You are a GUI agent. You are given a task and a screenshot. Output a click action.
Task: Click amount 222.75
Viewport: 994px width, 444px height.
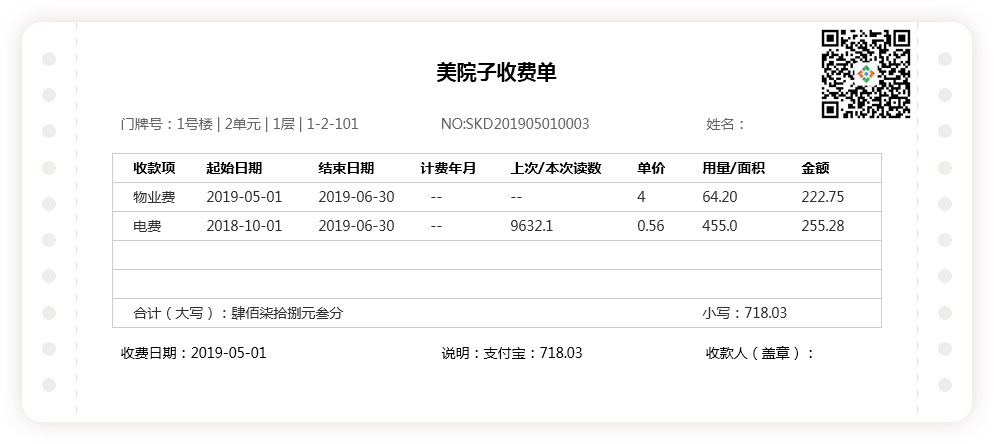tap(823, 197)
